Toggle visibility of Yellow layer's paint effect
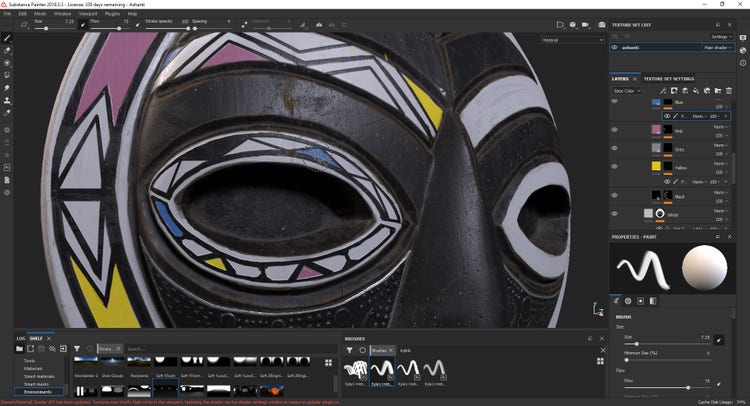This screenshot has height=406, width=750. [x=667, y=182]
